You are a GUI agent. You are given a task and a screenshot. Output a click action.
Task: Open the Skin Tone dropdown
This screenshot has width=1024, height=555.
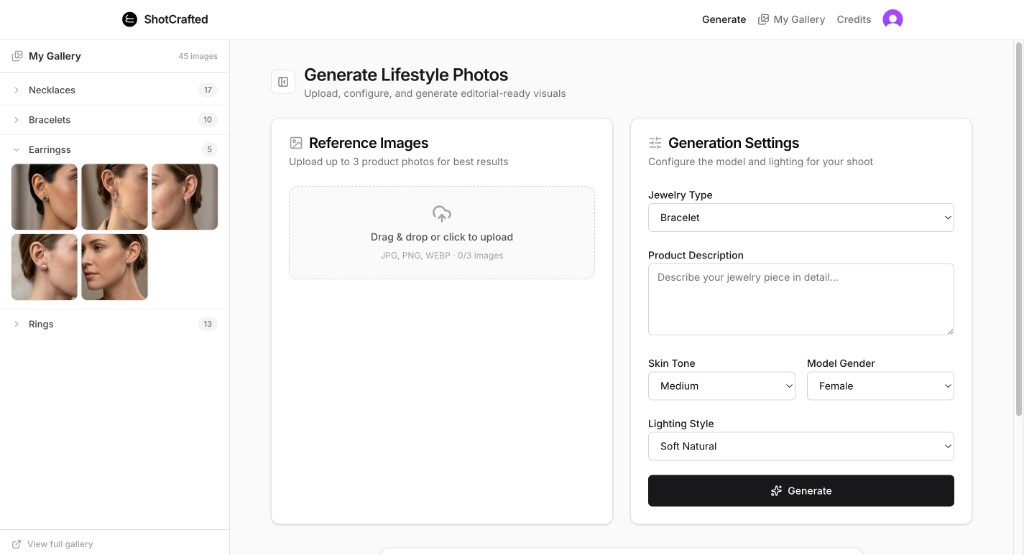click(721, 386)
